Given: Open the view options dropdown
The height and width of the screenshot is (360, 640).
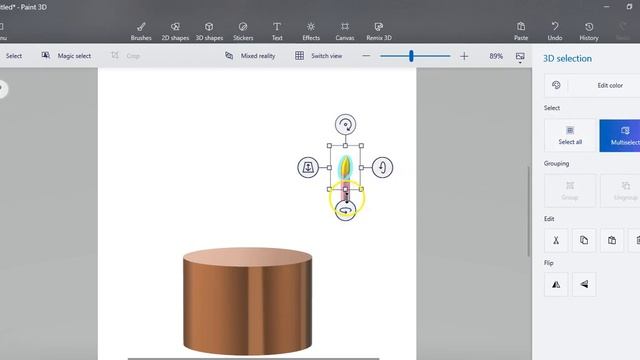Looking at the screenshot, I should tap(520, 57).
